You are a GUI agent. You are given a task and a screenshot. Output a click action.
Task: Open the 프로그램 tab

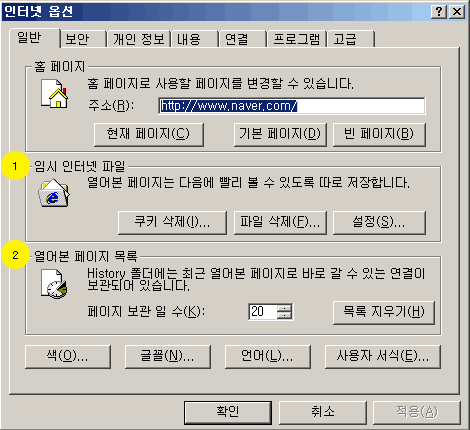pyautogui.click(x=296, y=39)
